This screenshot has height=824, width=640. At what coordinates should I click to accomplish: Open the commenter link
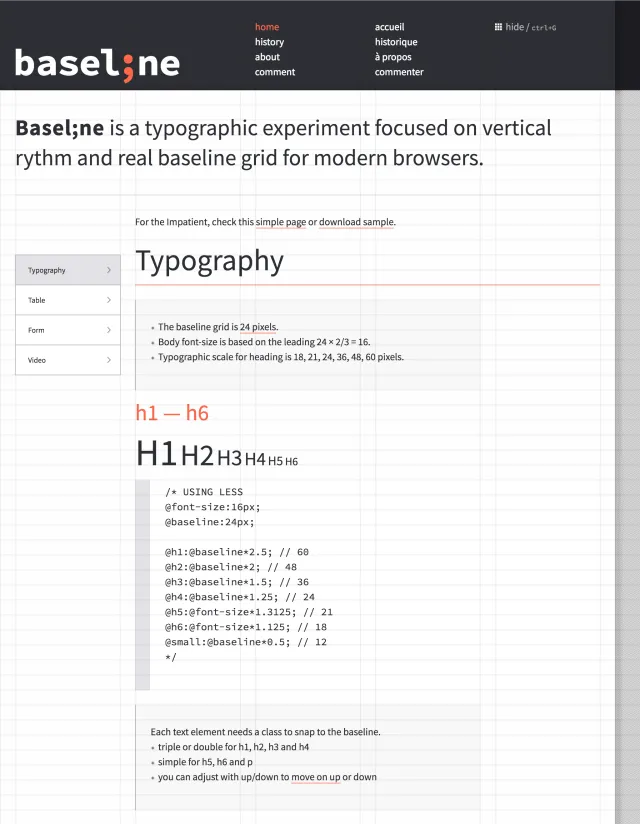click(x=399, y=72)
